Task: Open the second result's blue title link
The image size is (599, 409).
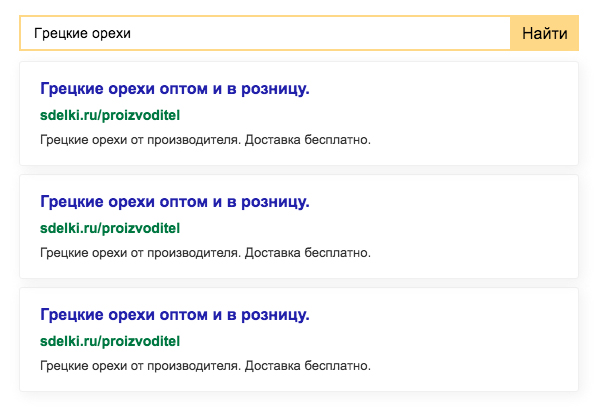Action: pos(175,202)
